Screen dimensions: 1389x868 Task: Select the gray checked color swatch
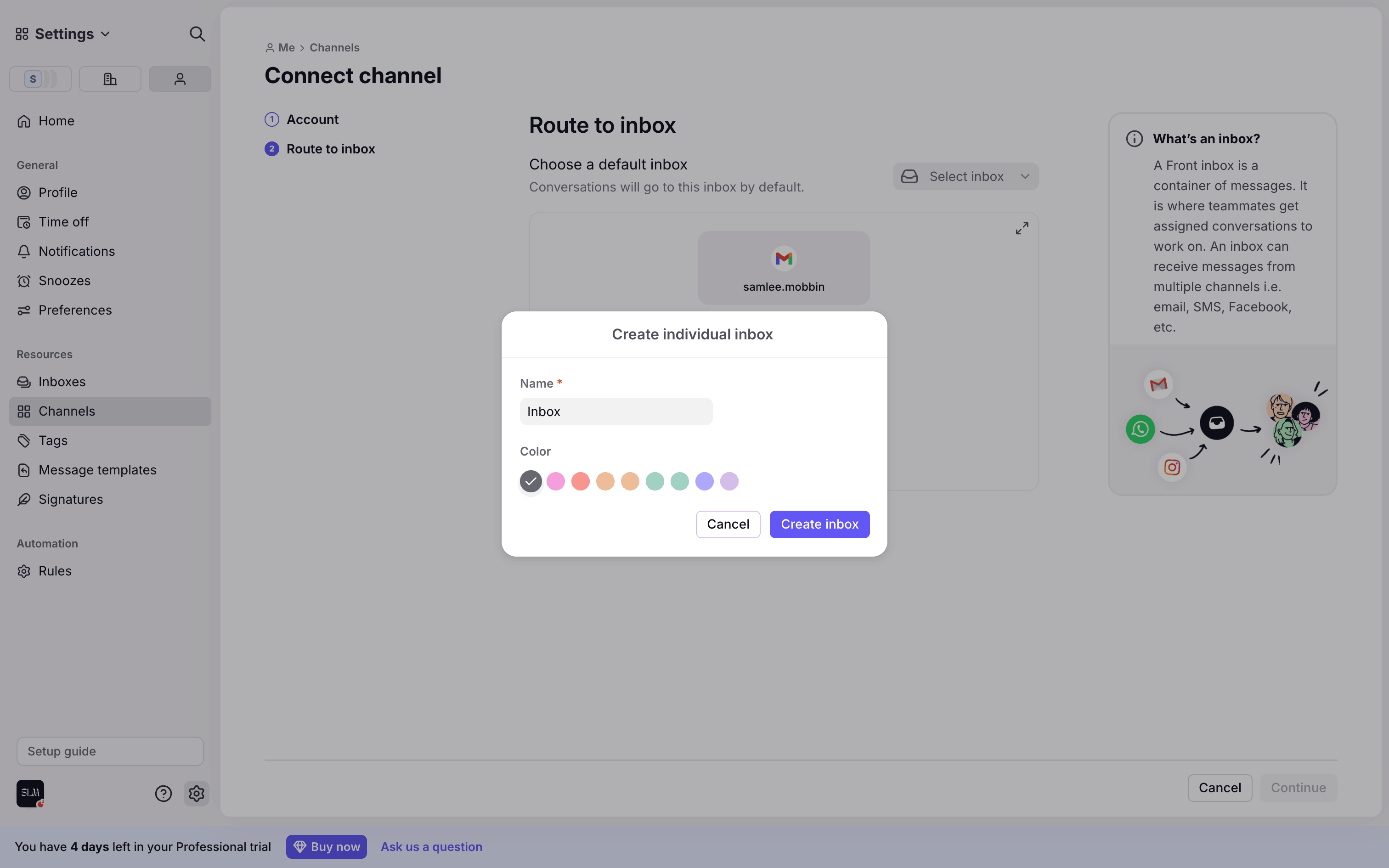[531, 481]
